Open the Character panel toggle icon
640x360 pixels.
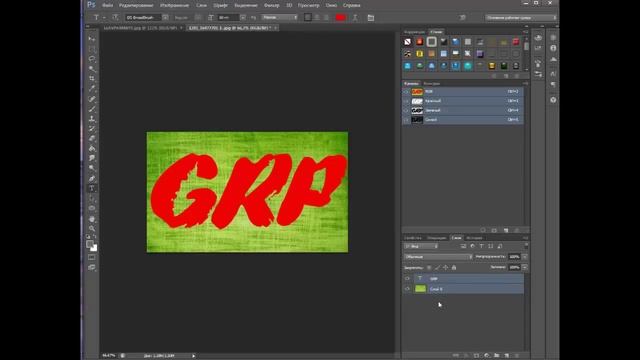pos(371,18)
